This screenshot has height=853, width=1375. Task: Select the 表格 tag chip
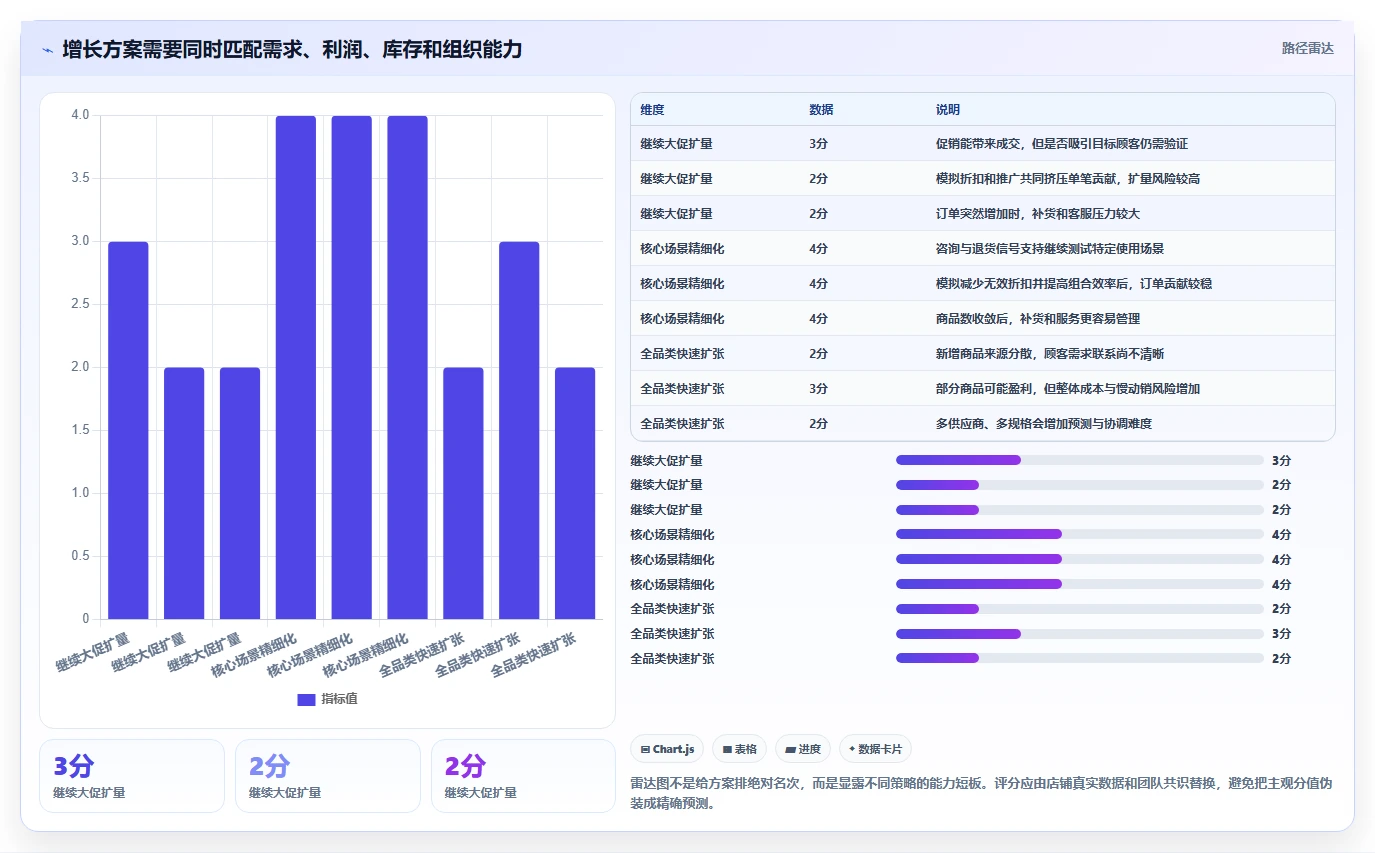(x=740, y=749)
